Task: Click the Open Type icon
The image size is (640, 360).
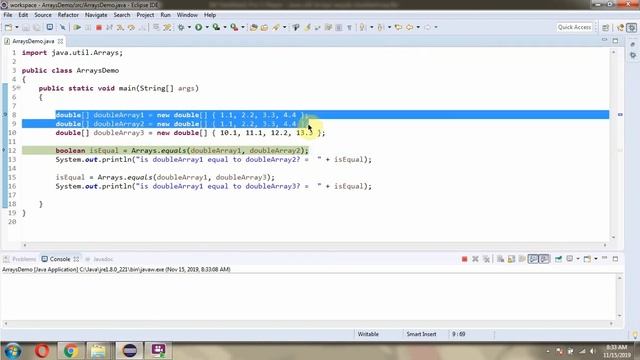Action: click(x=264, y=27)
